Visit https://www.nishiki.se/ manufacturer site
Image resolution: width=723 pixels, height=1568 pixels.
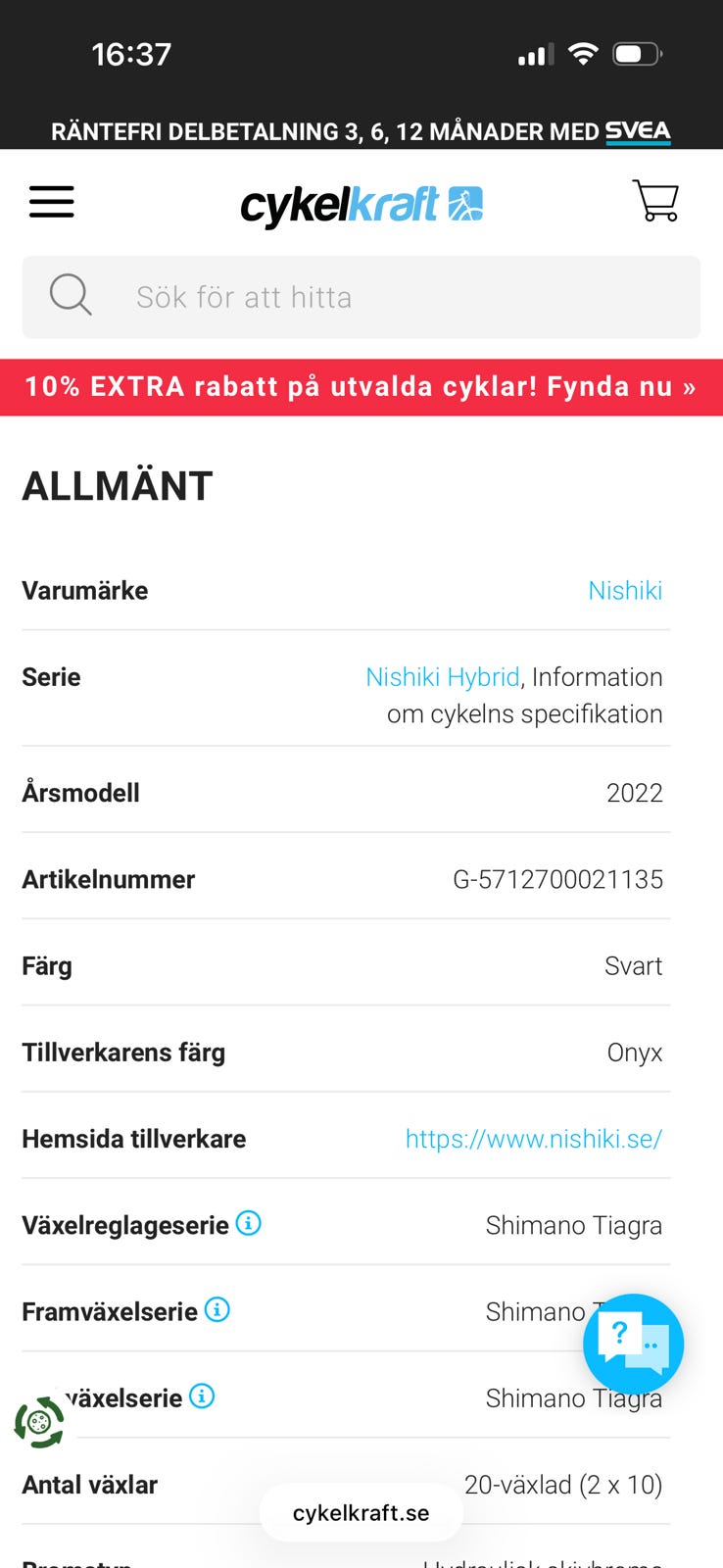click(x=533, y=1139)
